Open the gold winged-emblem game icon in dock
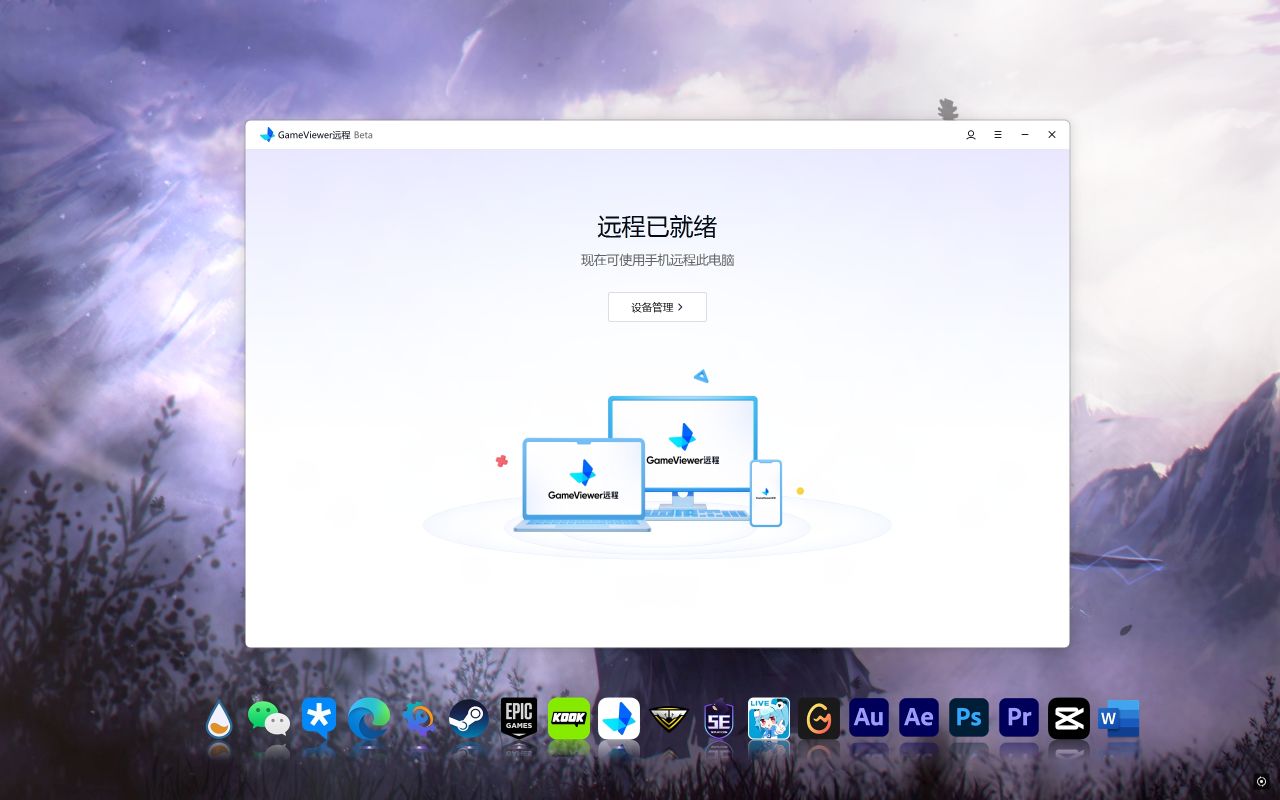The width and height of the screenshot is (1280, 800). click(x=669, y=718)
